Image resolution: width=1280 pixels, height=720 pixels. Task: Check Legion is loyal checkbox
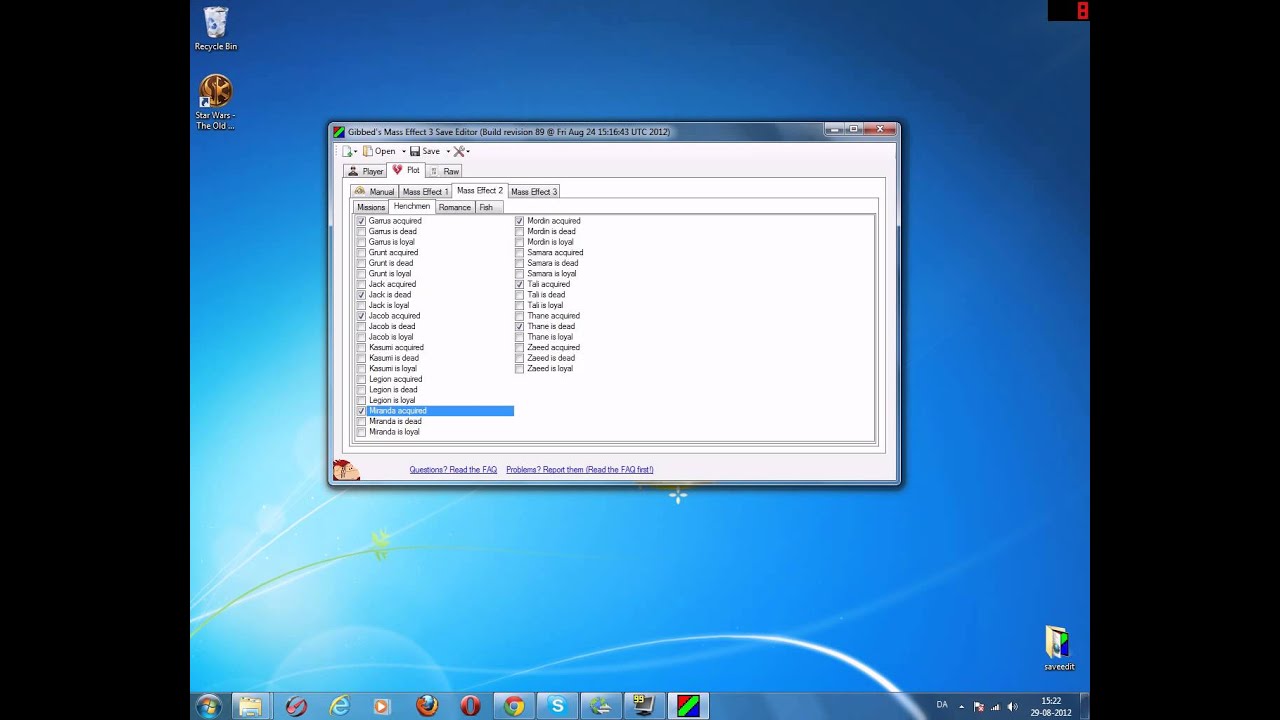click(361, 400)
